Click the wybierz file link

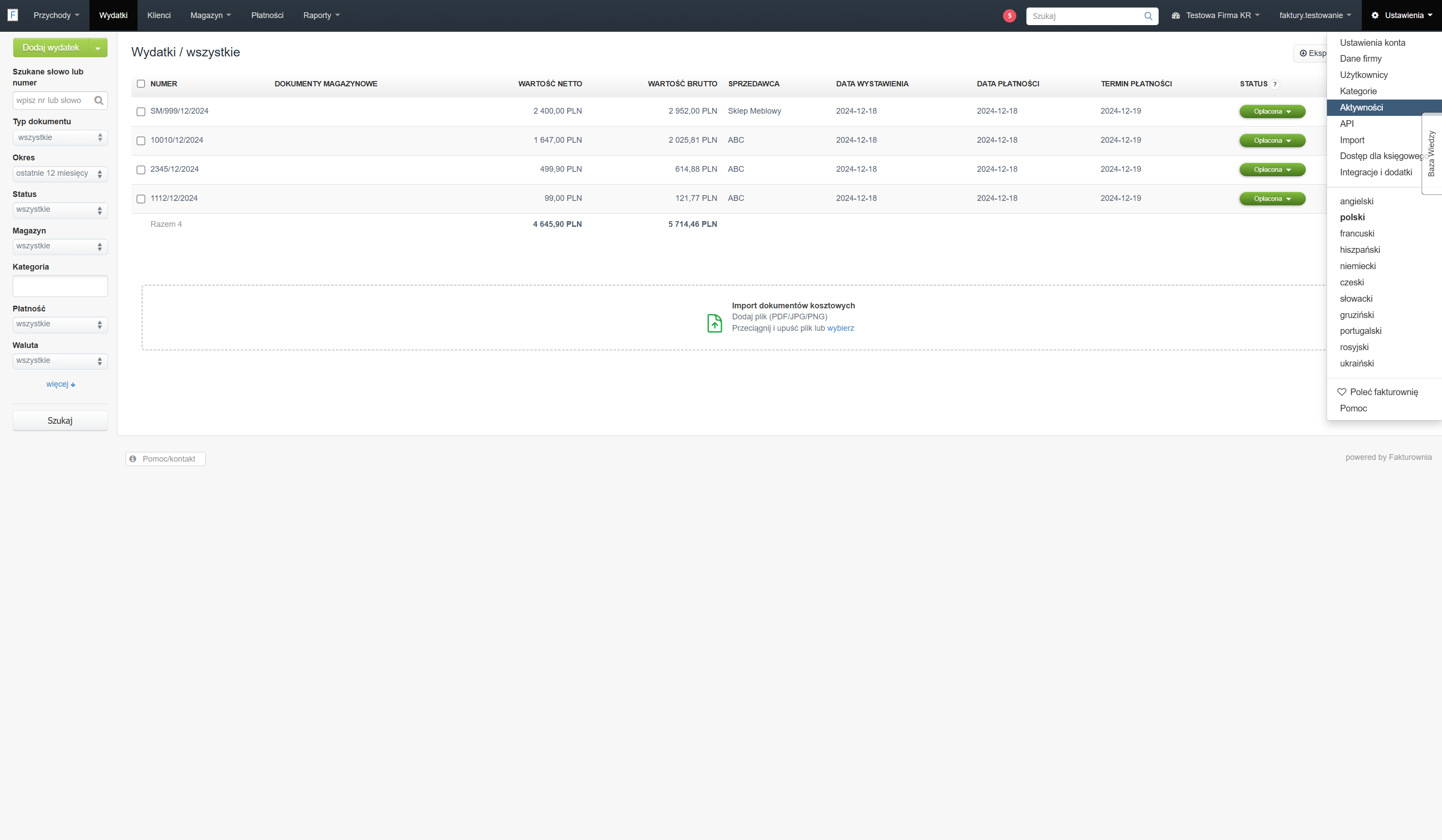pyautogui.click(x=840, y=328)
